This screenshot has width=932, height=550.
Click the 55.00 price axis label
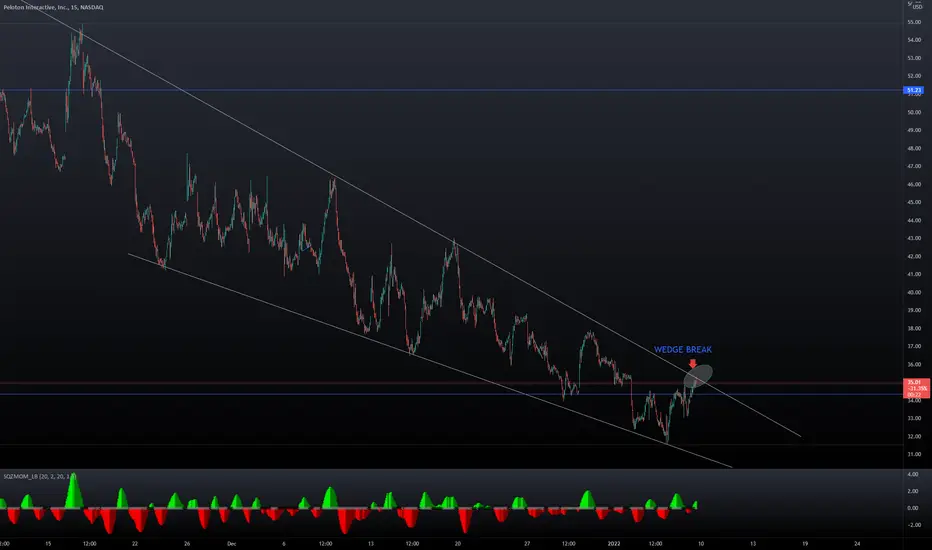tap(914, 23)
